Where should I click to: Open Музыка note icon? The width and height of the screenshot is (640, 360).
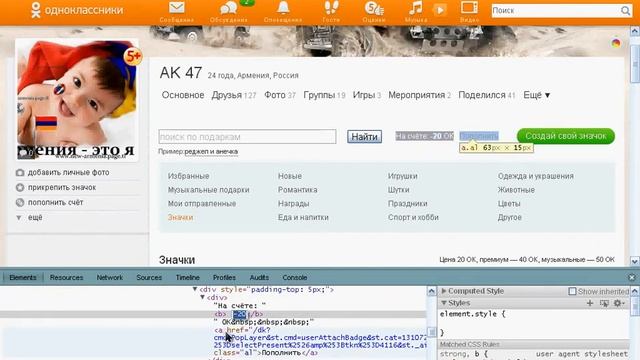click(416, 8)
